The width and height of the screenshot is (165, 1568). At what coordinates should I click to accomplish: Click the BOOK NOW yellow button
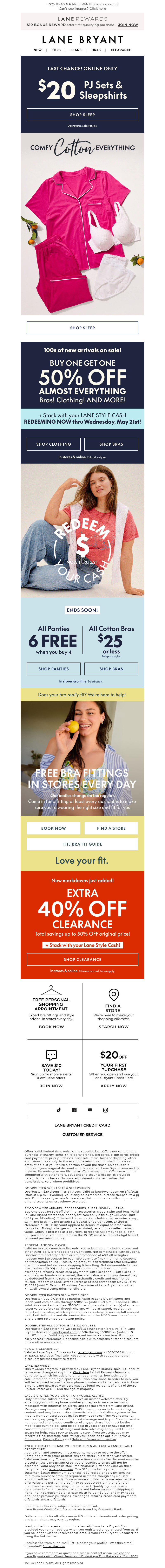point(54,828)
